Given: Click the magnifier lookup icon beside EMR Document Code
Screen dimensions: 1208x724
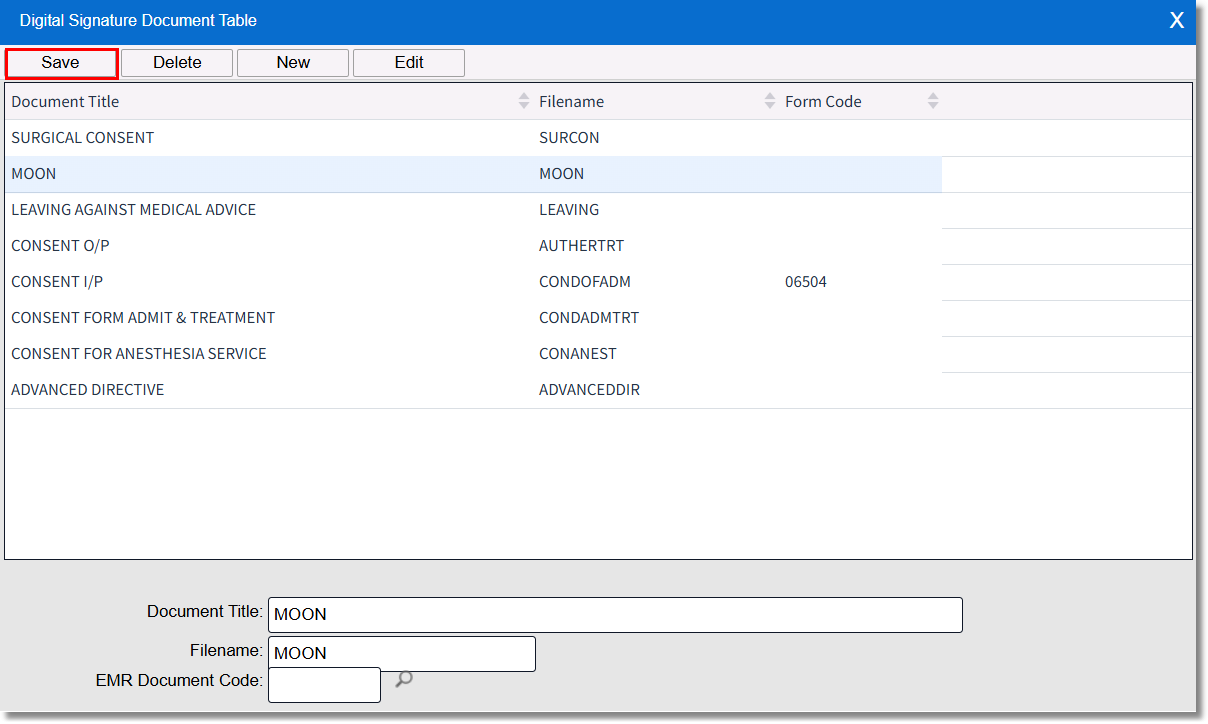Looking at the screenshot, I should point(404,680).
